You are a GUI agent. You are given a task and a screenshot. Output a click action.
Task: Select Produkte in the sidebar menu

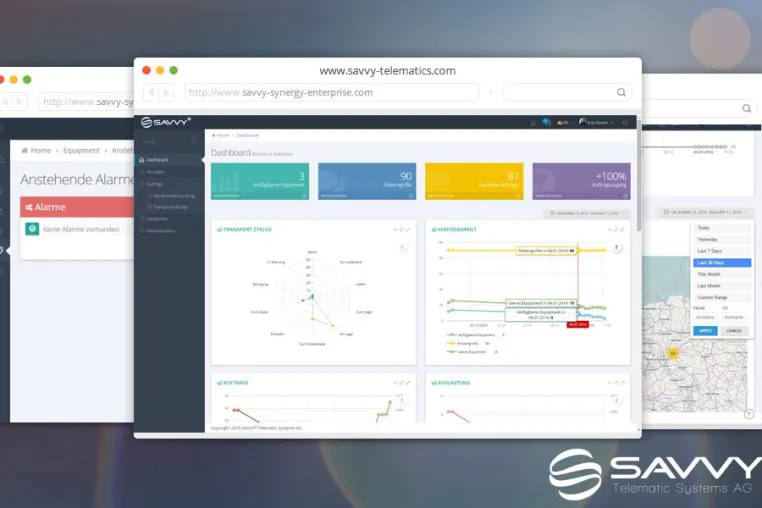pos(169,172)
